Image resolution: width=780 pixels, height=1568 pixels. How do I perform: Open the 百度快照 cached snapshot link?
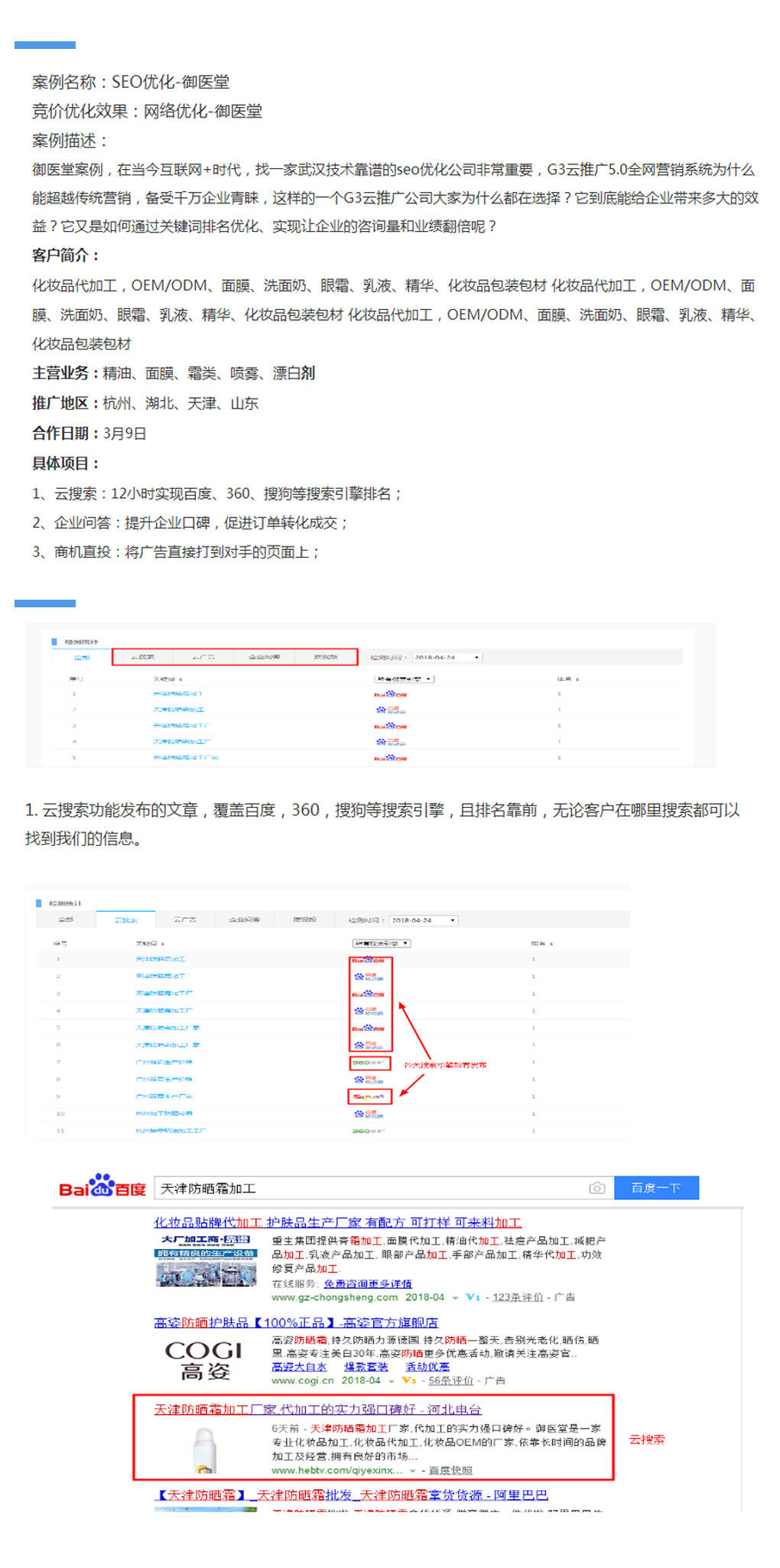click(450, 1470)
